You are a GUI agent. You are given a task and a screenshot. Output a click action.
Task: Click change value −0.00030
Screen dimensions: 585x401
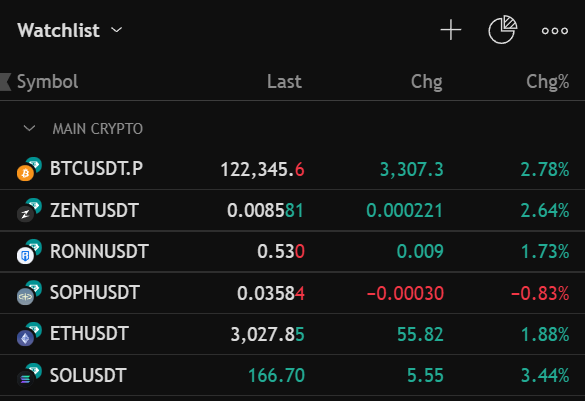click(x=405, y=293)
